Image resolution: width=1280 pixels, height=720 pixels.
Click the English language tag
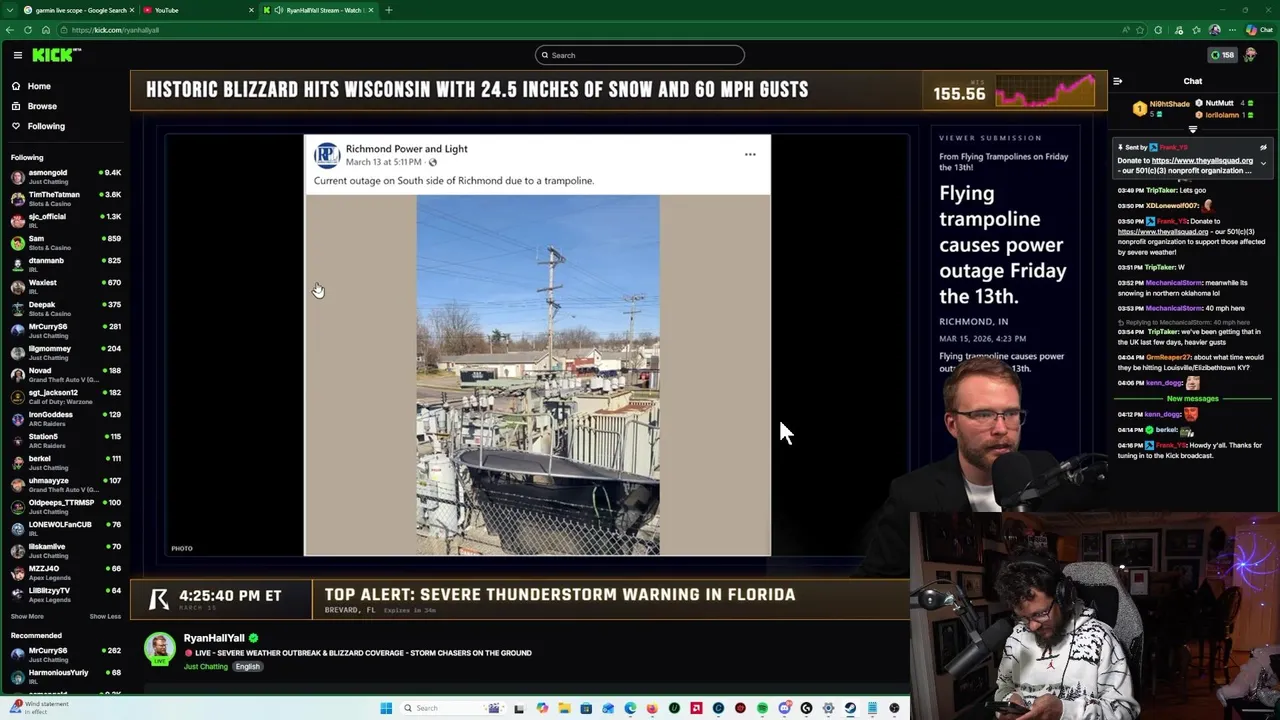point(247,667)
